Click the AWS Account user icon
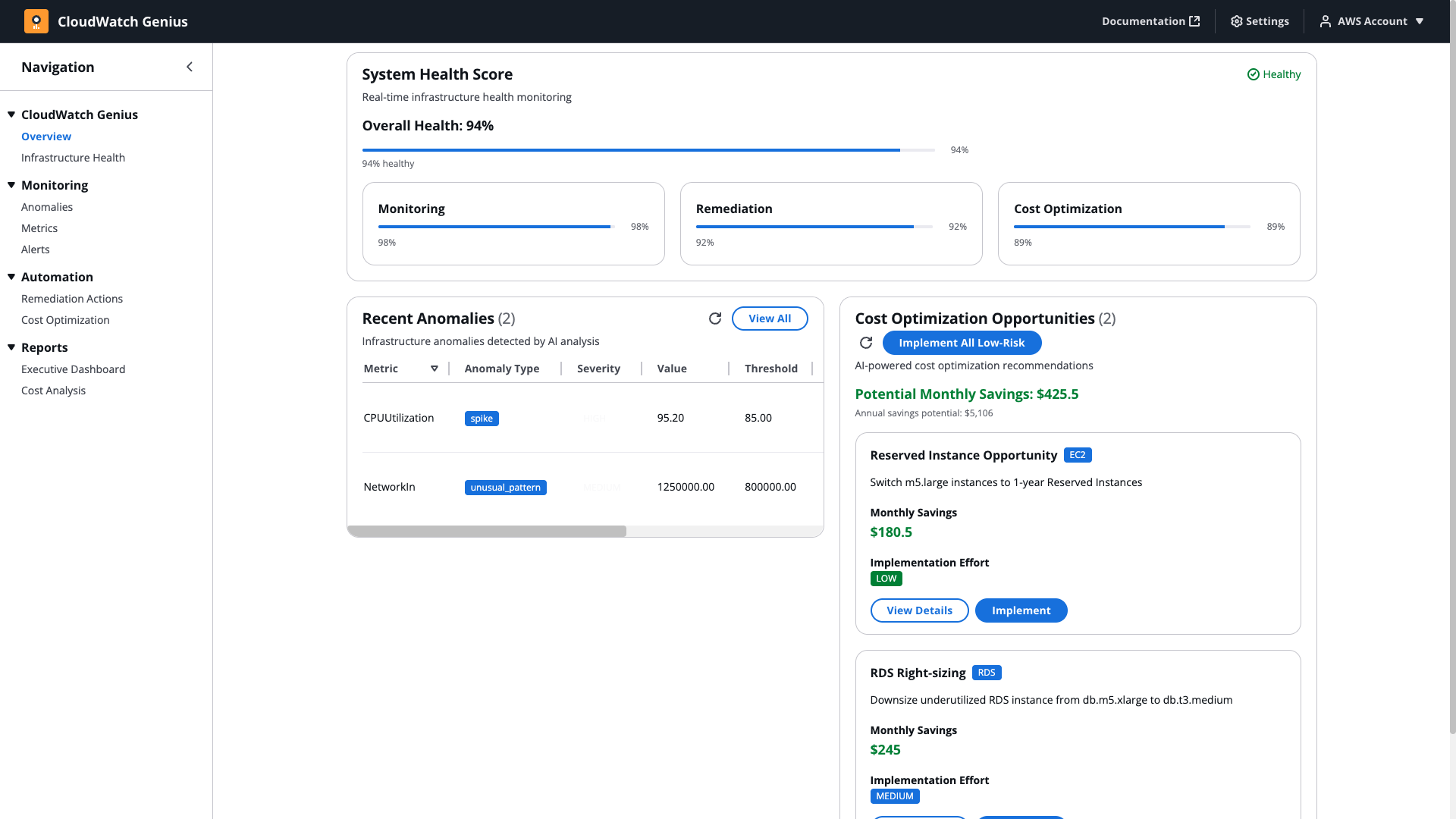1456x819 pixels. point(1325,21)
